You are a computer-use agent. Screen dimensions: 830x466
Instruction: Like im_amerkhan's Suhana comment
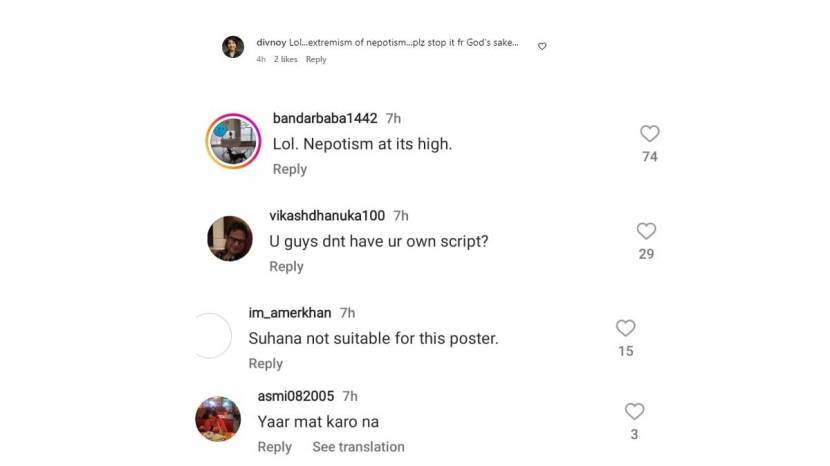[625, 328]
